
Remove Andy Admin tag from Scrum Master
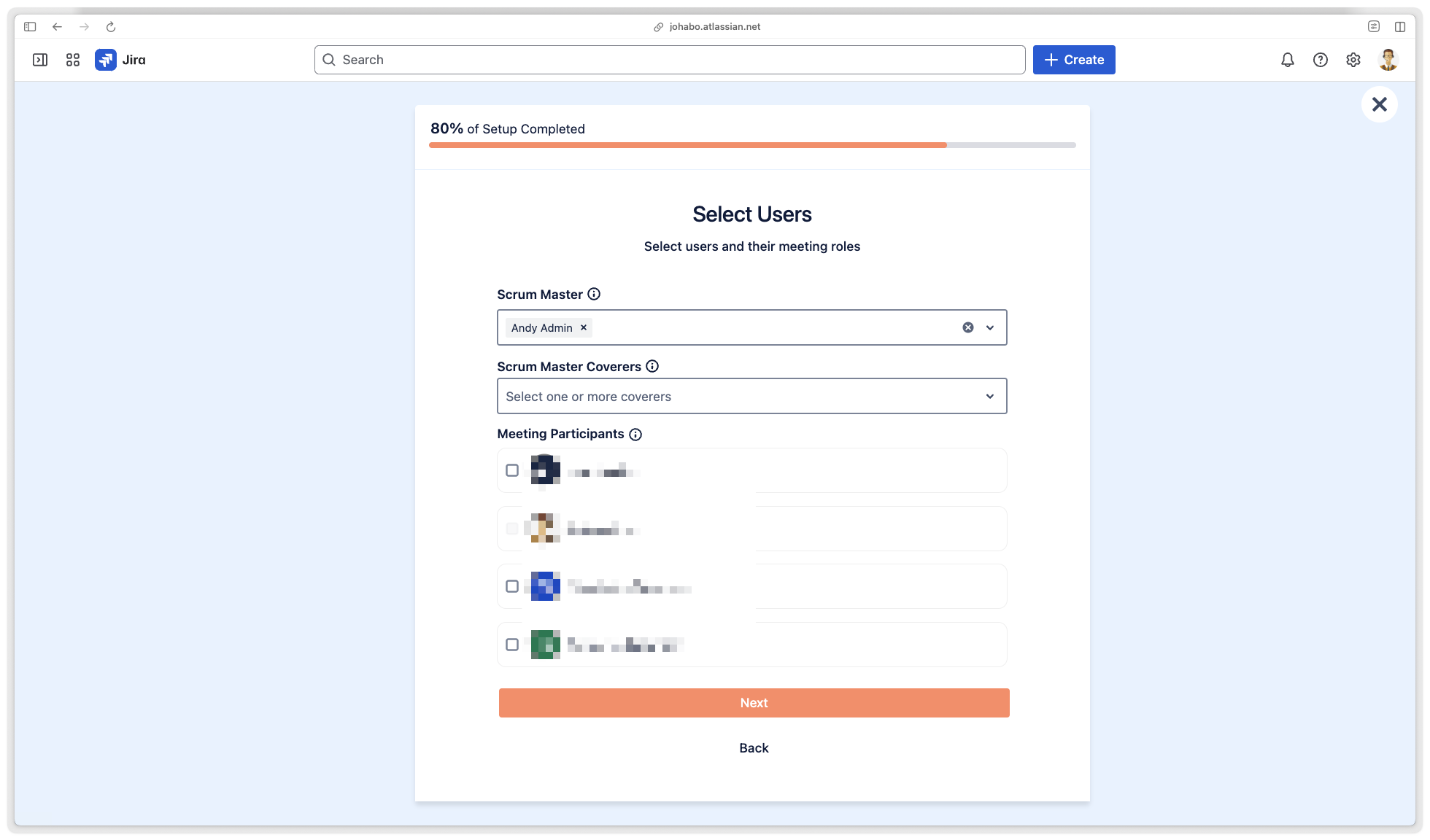tap(584, 327)
